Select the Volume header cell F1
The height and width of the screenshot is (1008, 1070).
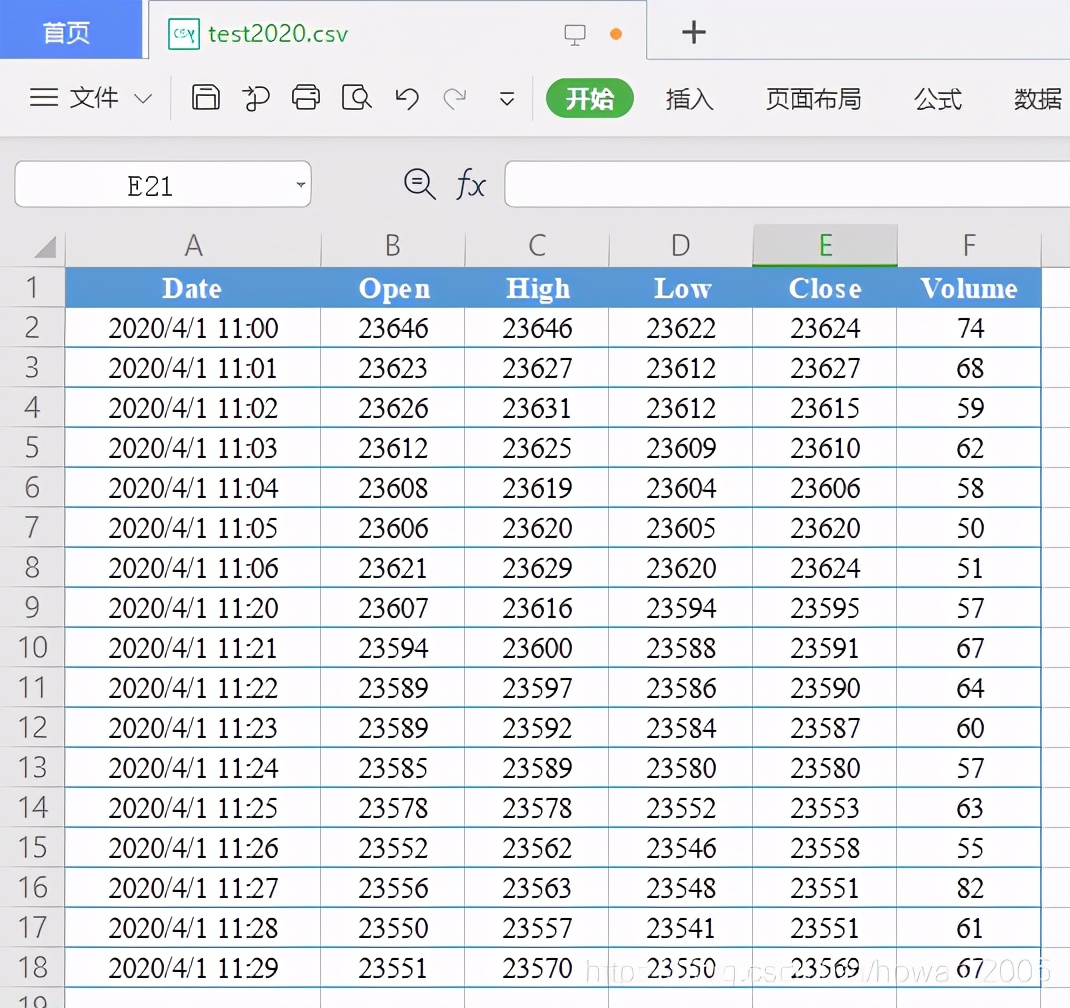[x=968, y=288]
